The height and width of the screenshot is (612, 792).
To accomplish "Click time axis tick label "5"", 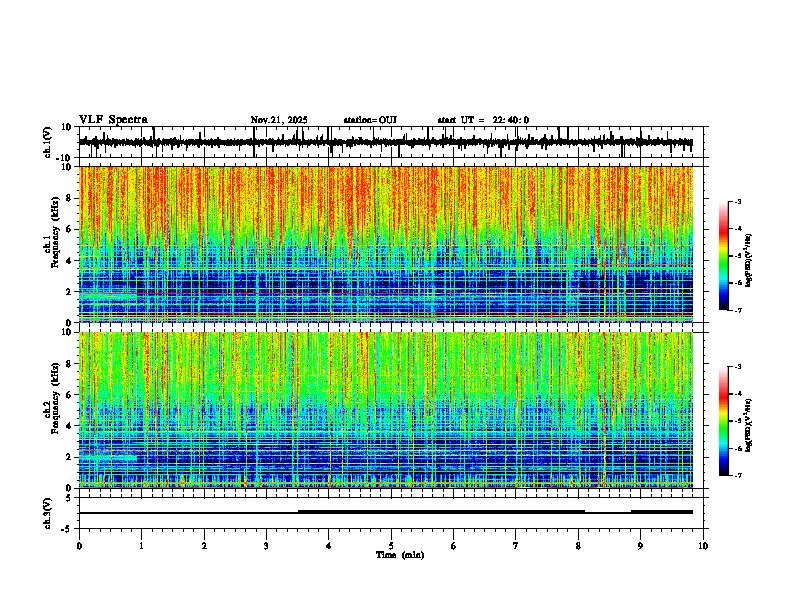I will click(391, 546).
